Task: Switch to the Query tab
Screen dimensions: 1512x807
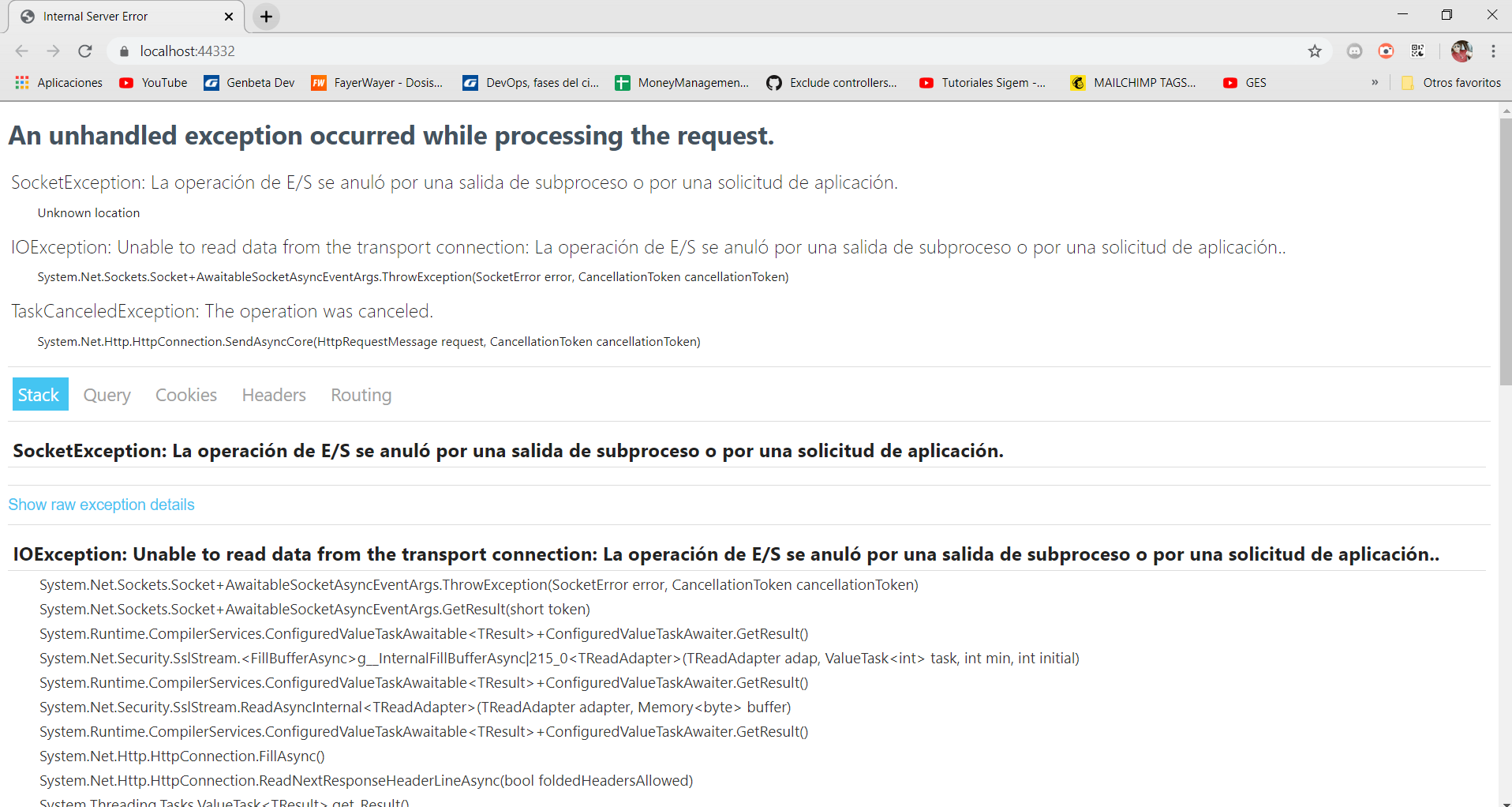Action: tap(107, 395)
